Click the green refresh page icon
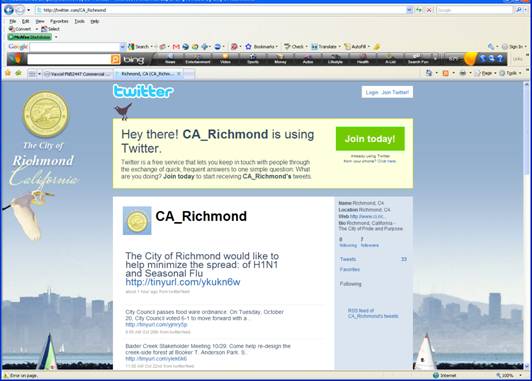532x381 pixels. coord(419,10)
